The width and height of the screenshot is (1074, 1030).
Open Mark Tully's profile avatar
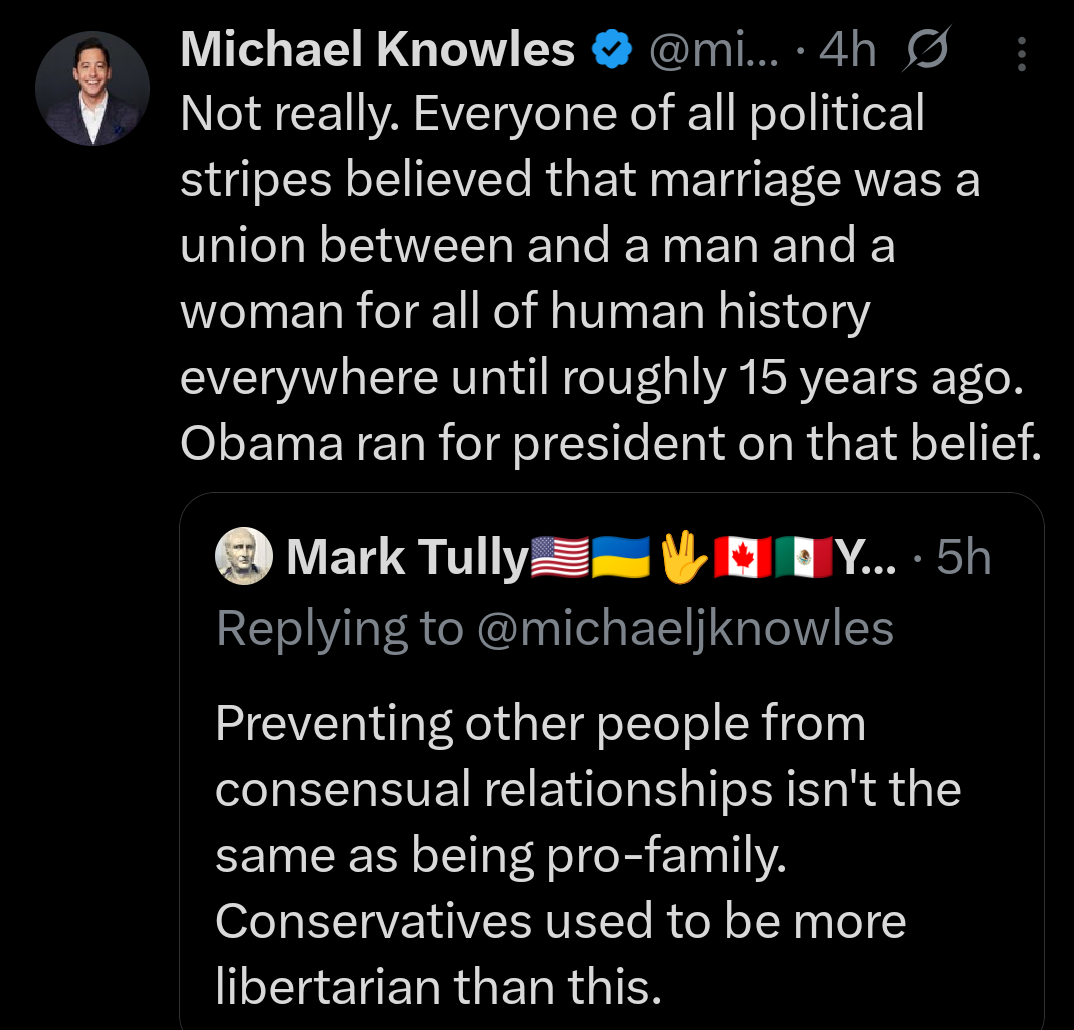pyautogui.click(x=243, y=557)
